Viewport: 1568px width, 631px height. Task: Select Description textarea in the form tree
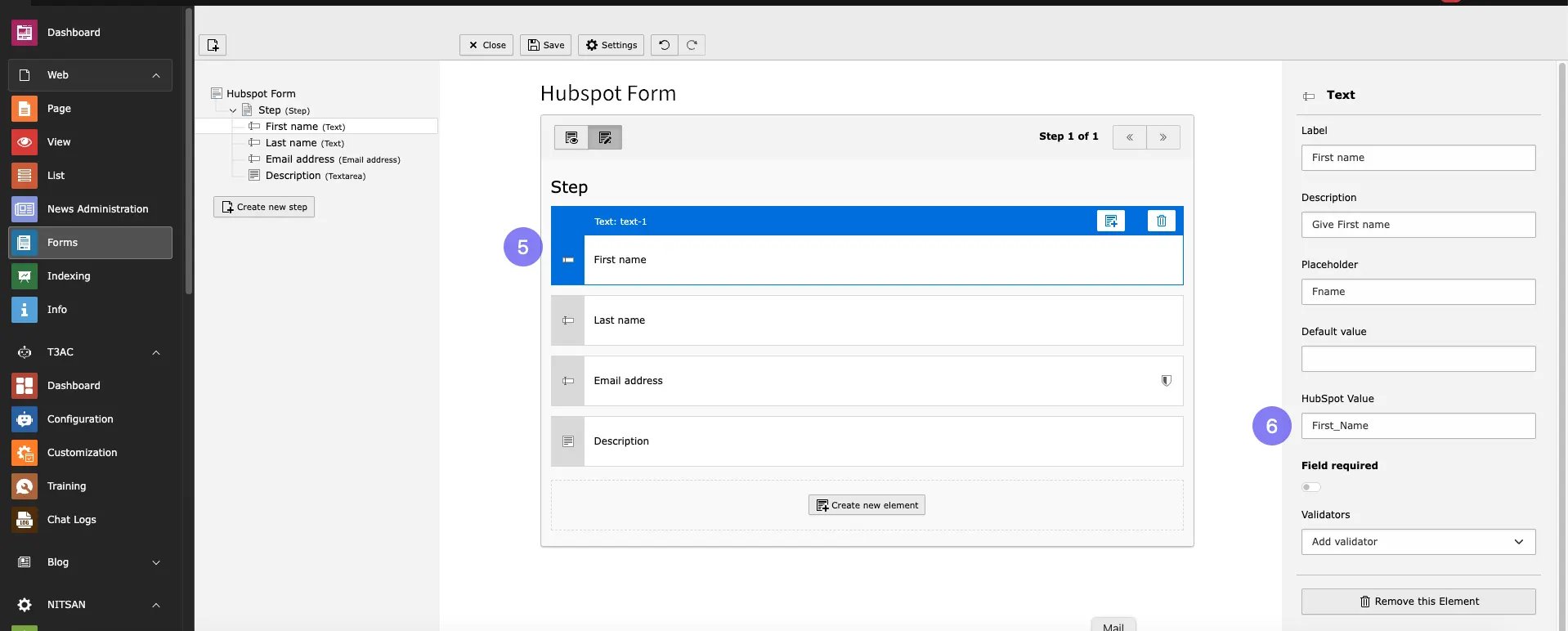point(315,176)
